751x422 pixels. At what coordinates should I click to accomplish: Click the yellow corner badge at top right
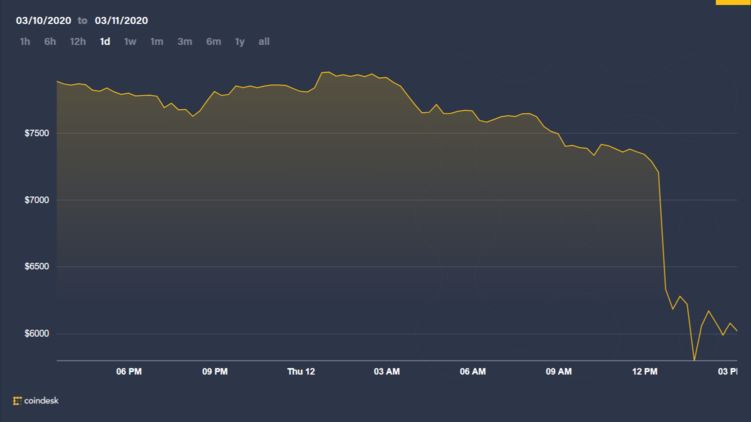pos(732,3)
